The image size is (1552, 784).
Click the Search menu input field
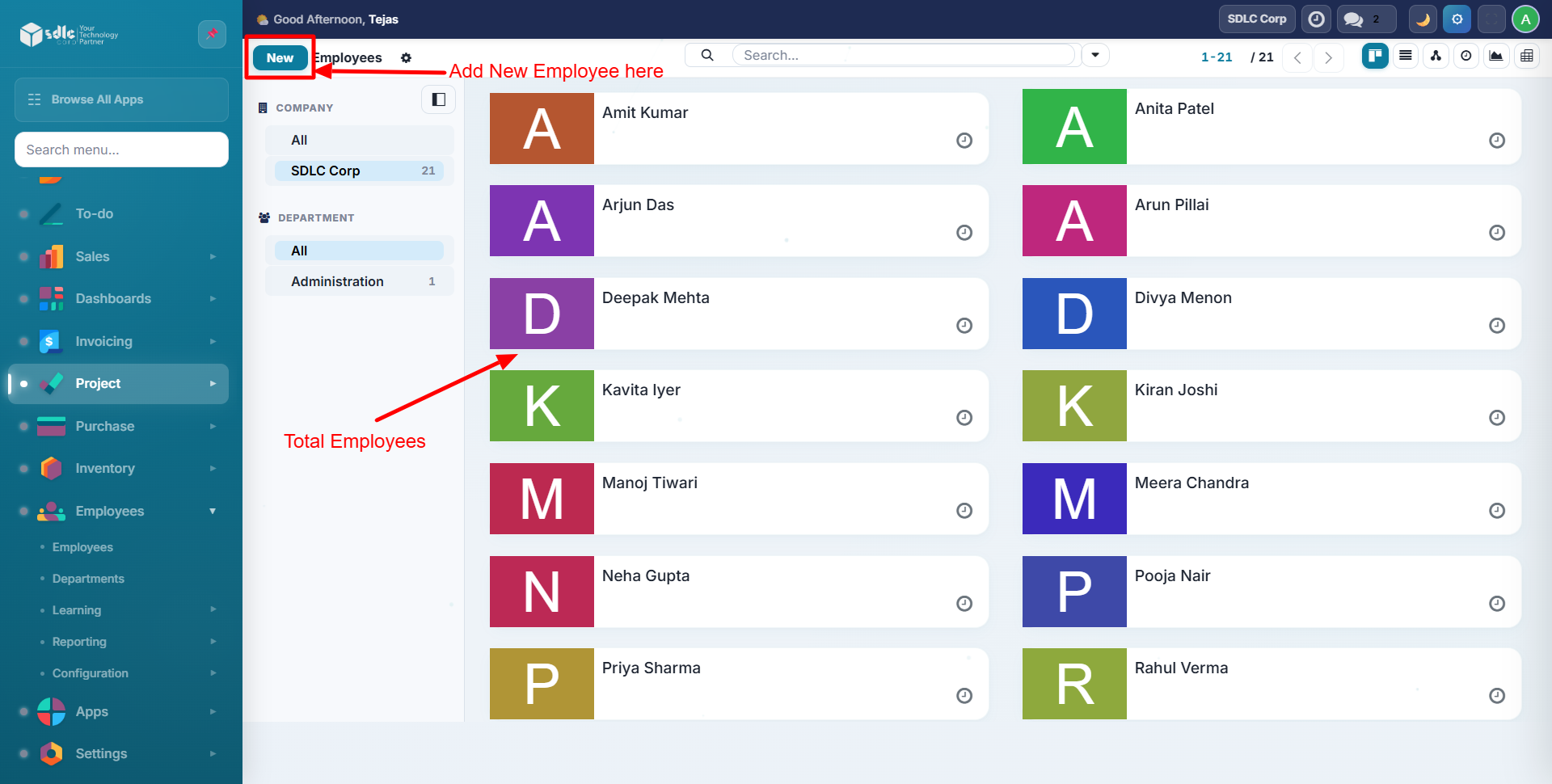click(x=121, y=150)
